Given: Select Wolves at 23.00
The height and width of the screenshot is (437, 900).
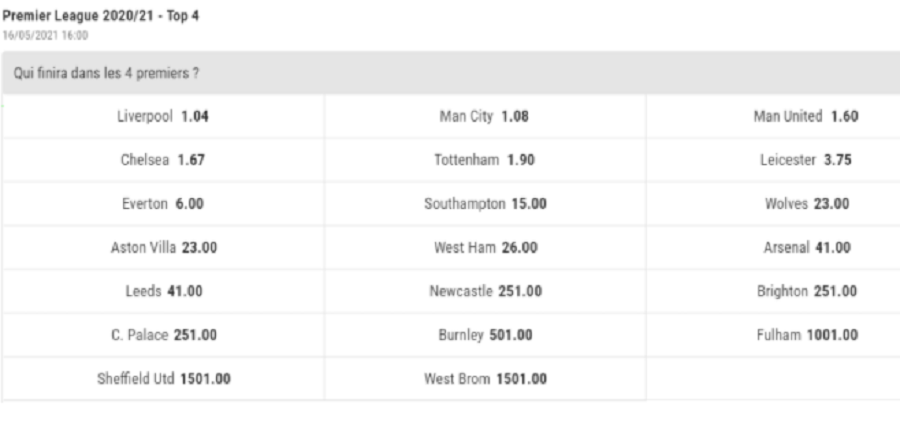Looking at the screenshot, I should 806,203.
